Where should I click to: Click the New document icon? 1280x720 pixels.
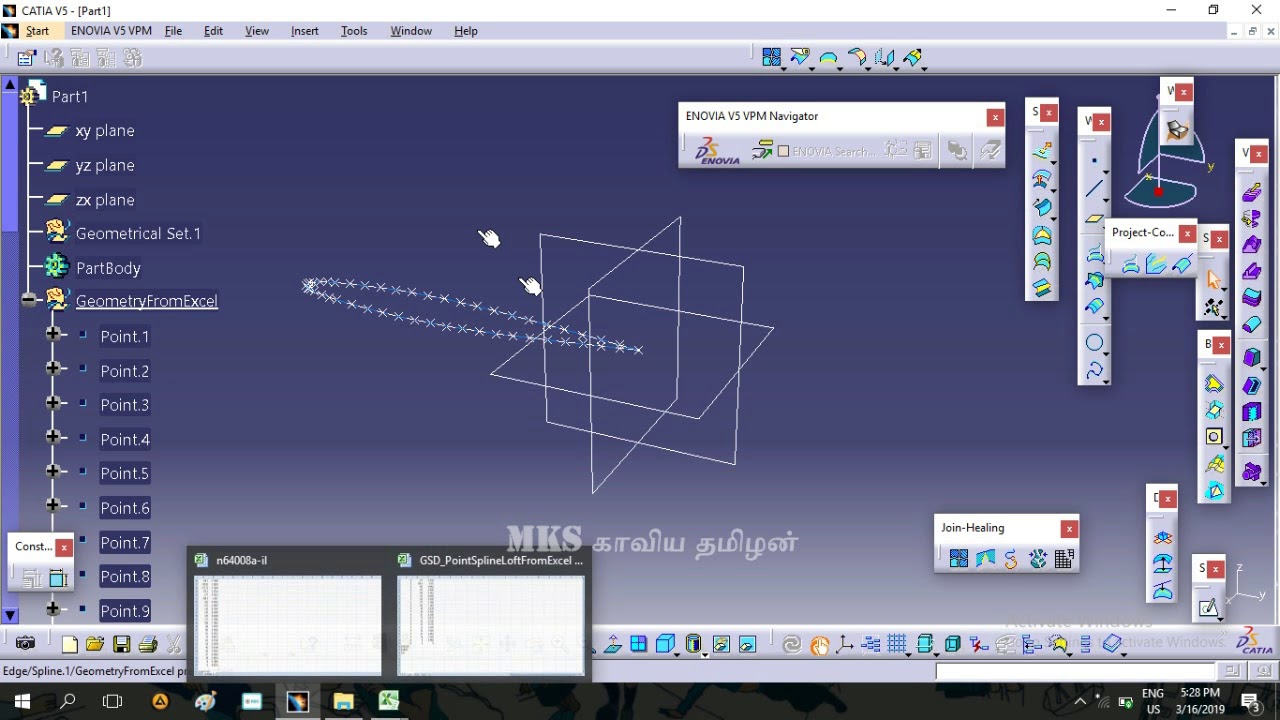69,644
